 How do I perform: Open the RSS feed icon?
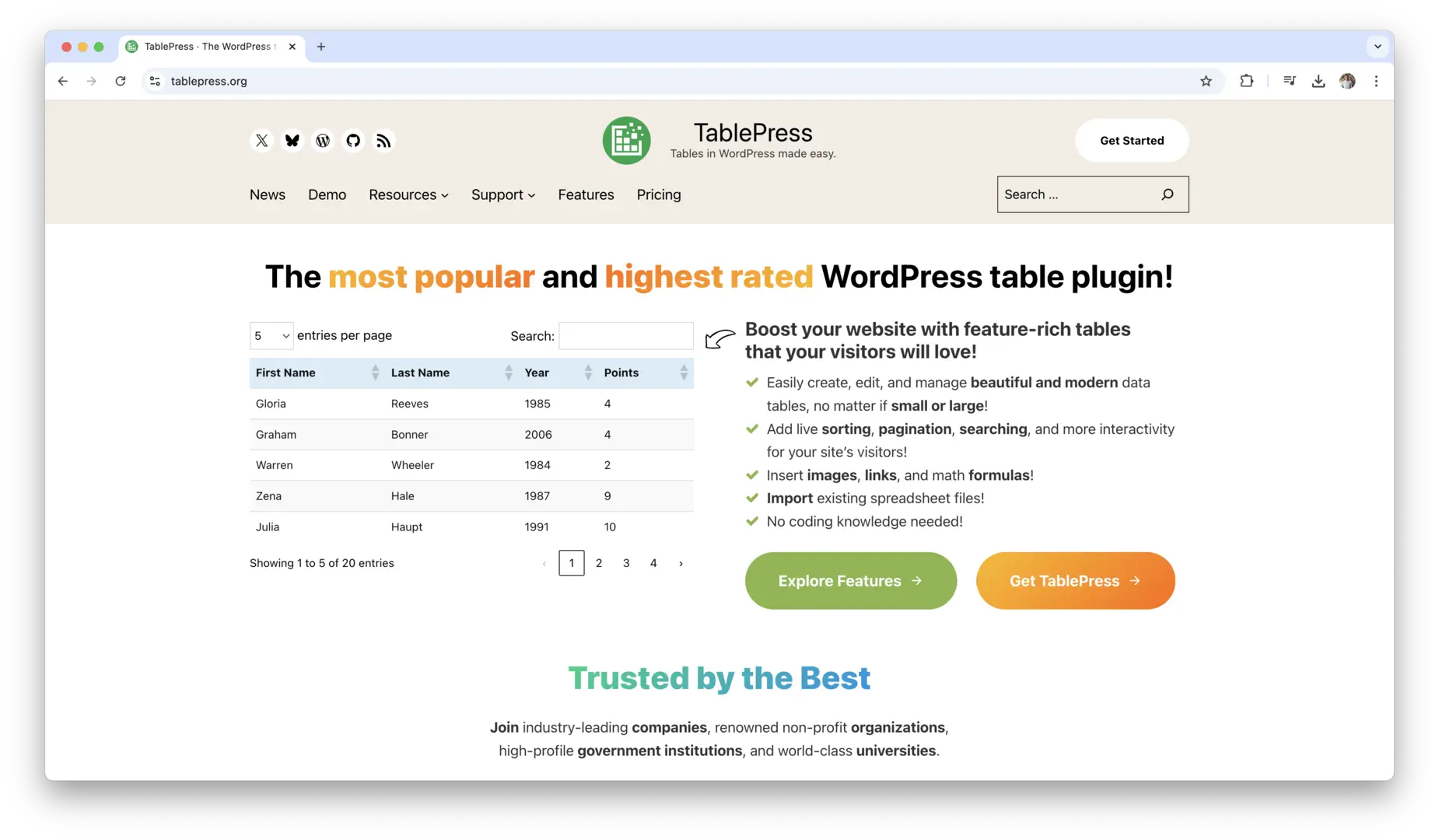pos(383,141)
